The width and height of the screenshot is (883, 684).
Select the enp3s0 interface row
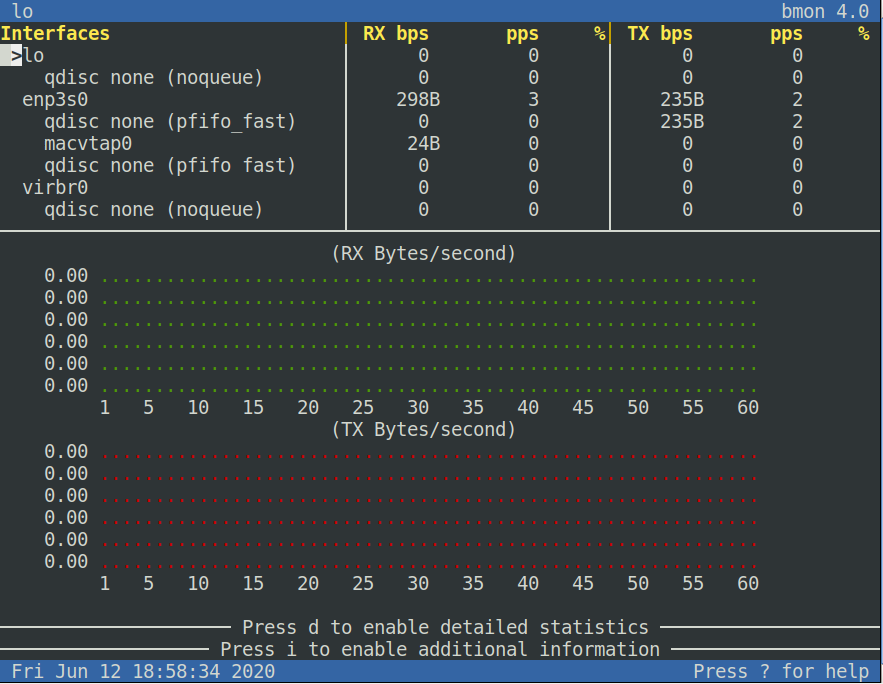(x=55, y=100)
